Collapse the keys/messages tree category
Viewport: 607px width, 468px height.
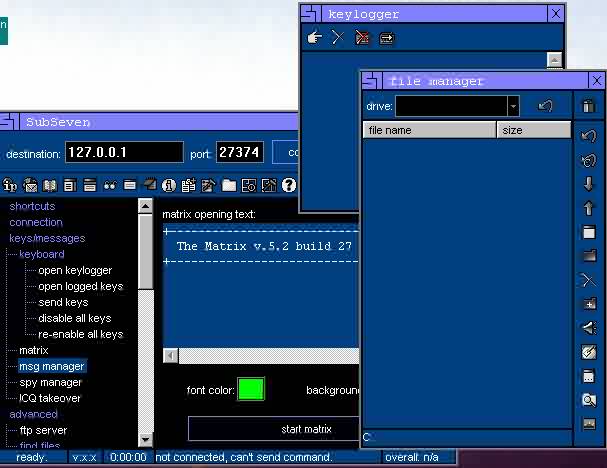(x=47, y=238)
